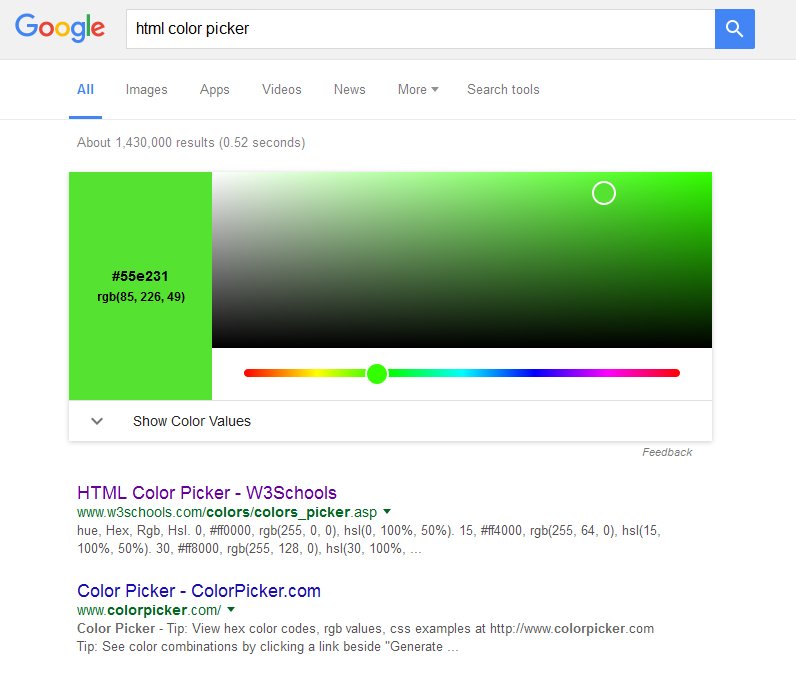Open the News tab
The height and width of the screenshot is (676, 796).
pos(349,90)
